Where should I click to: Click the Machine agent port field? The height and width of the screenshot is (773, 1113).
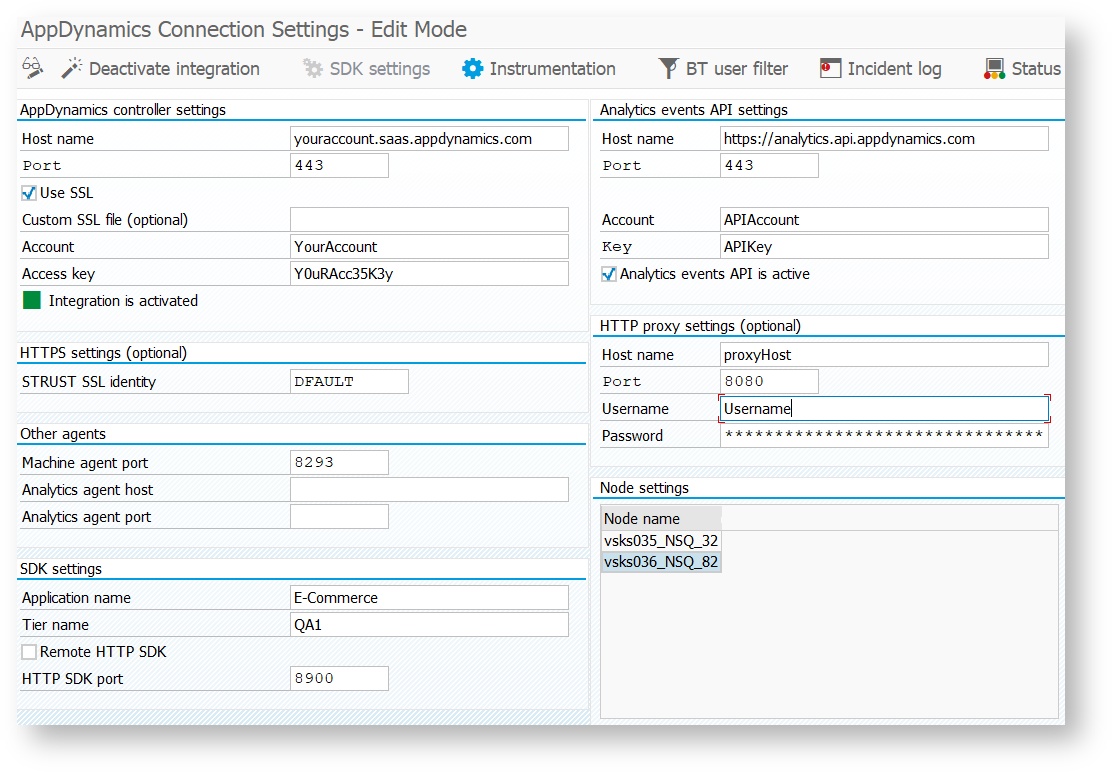tap(339, 462)
